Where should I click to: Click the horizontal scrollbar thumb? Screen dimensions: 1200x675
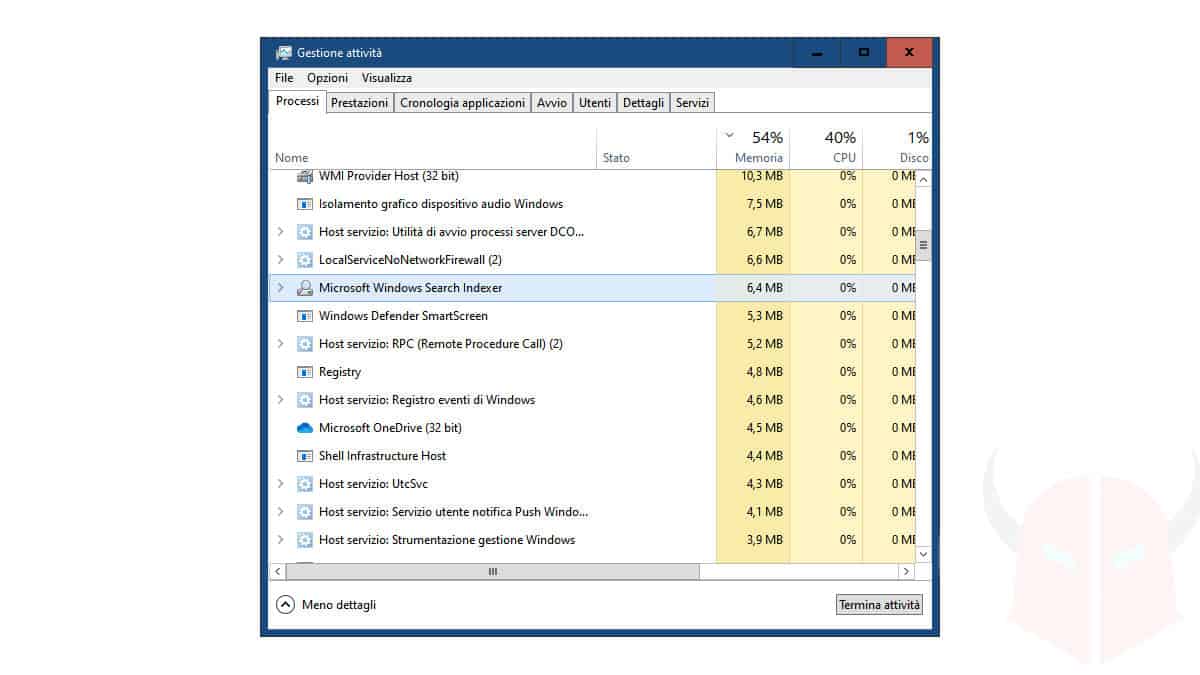[492, 571]
